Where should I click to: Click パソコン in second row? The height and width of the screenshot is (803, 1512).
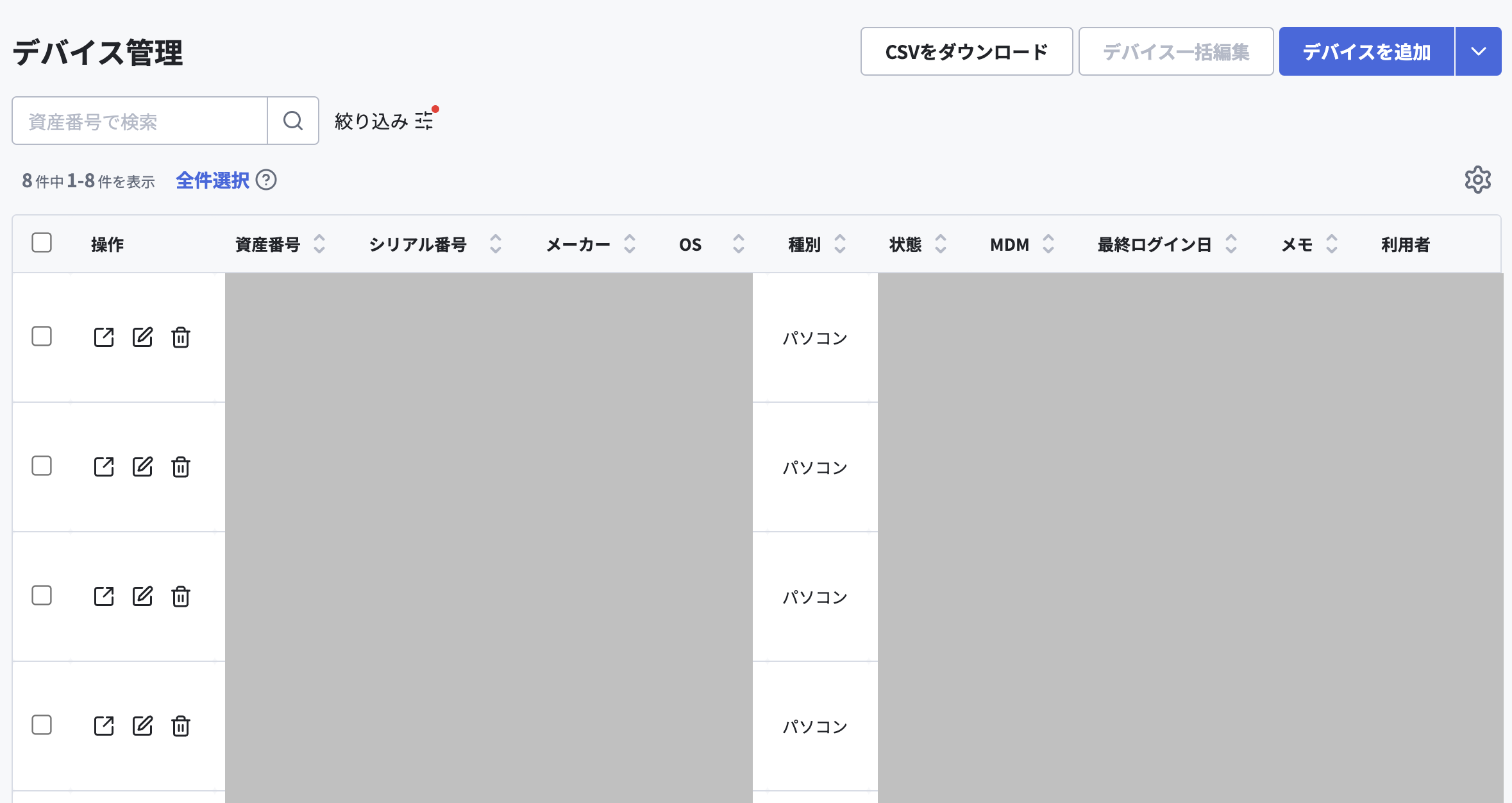[x=815, y=467]
